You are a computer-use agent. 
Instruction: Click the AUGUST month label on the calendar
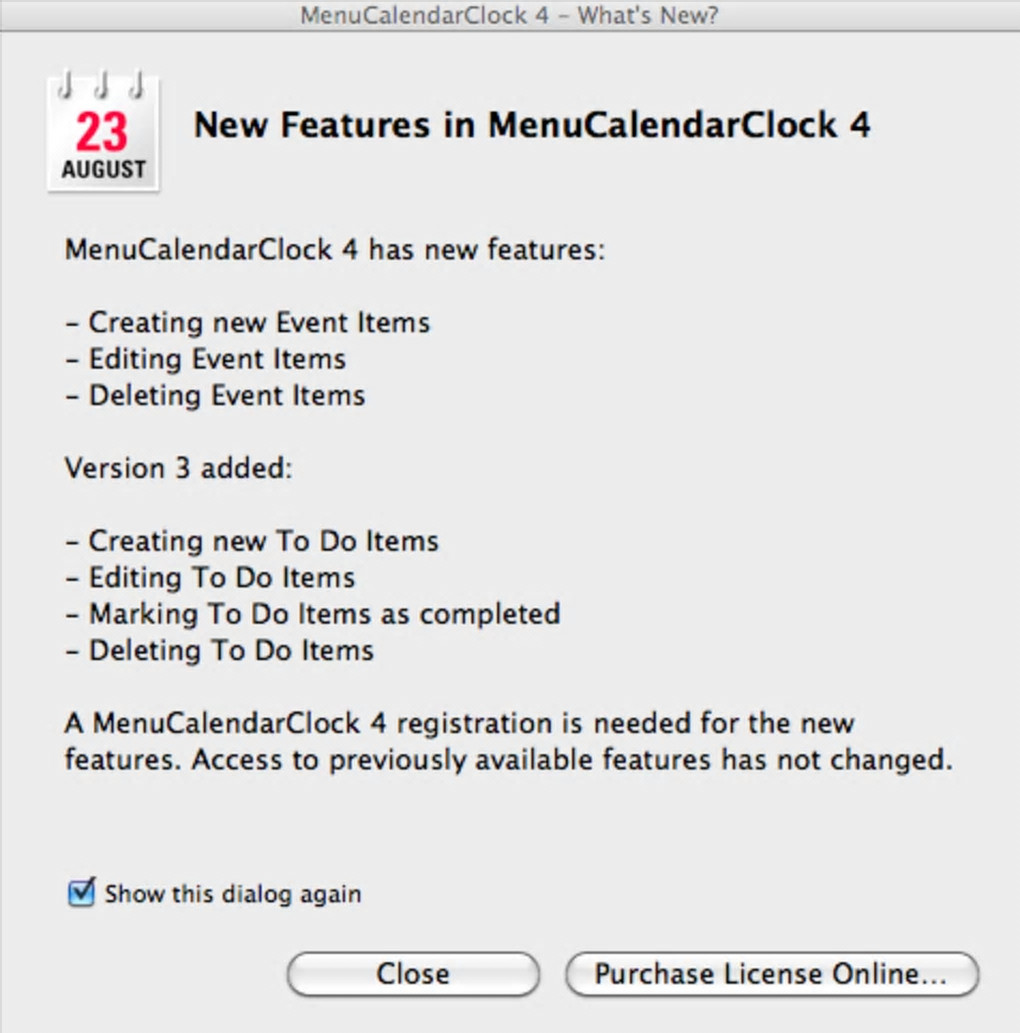tap(103, 169)
